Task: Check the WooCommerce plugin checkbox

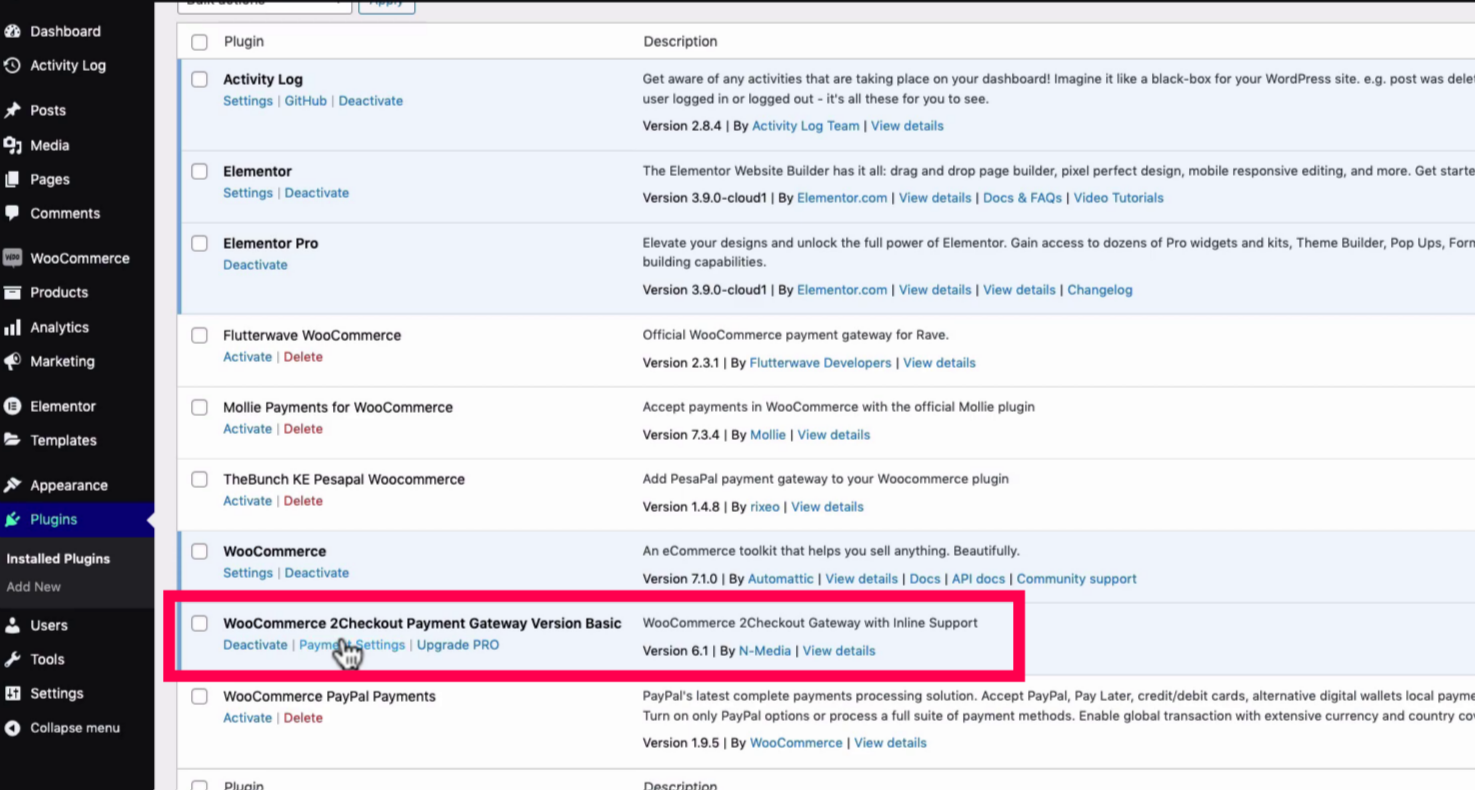Action: click(200, 552)
